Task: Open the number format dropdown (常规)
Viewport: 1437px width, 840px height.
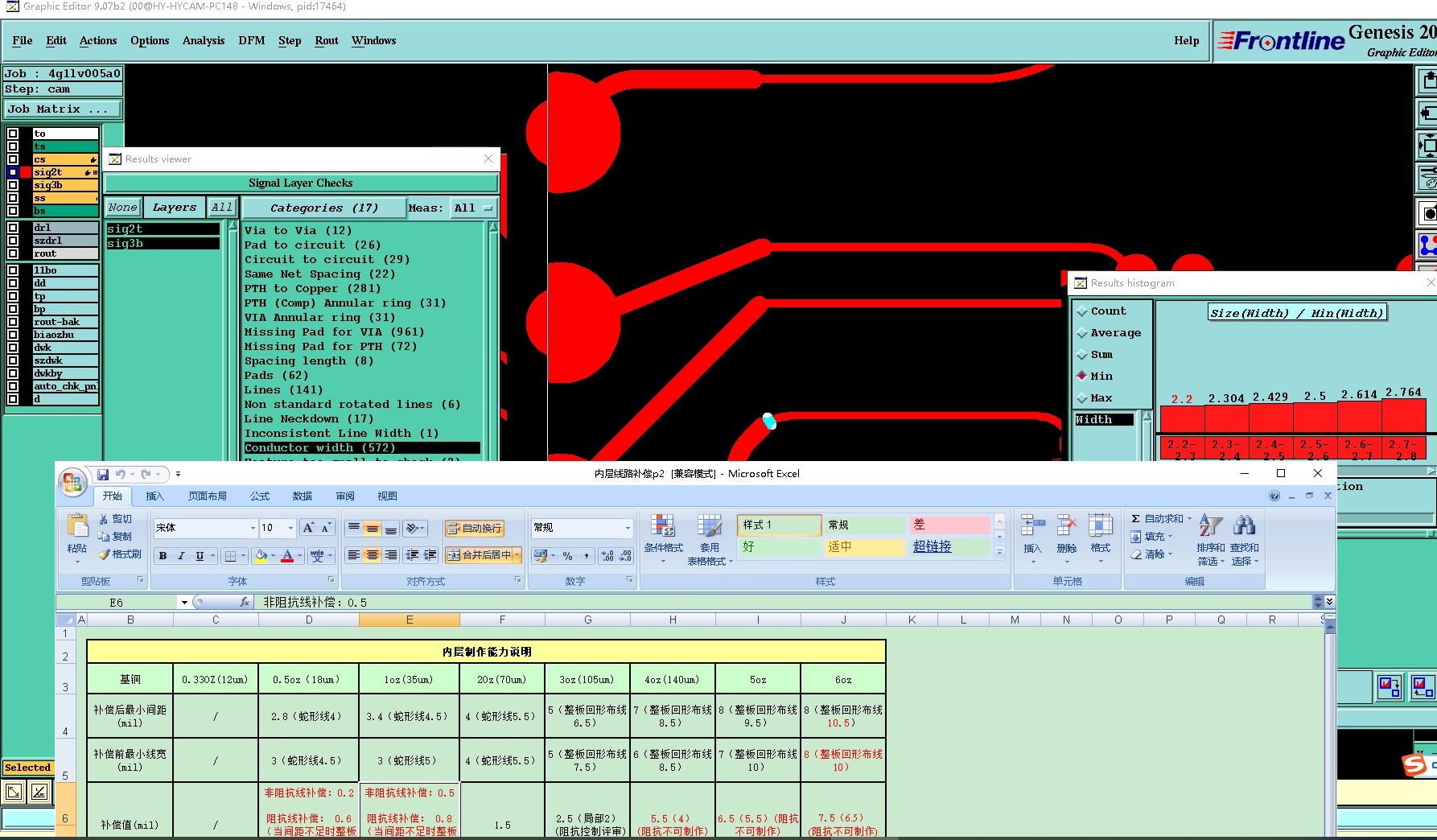Action: click(x=628, y=528)
